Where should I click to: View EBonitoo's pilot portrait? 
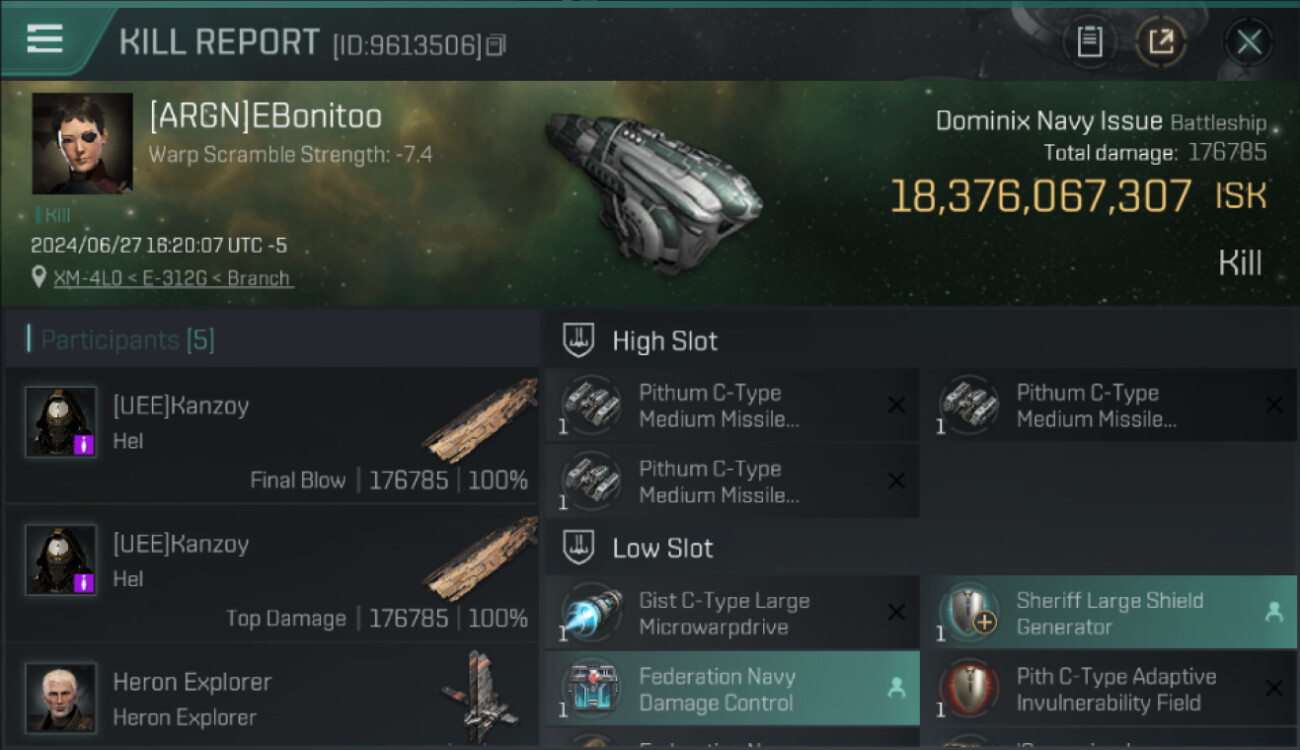(x=82, y=143)
